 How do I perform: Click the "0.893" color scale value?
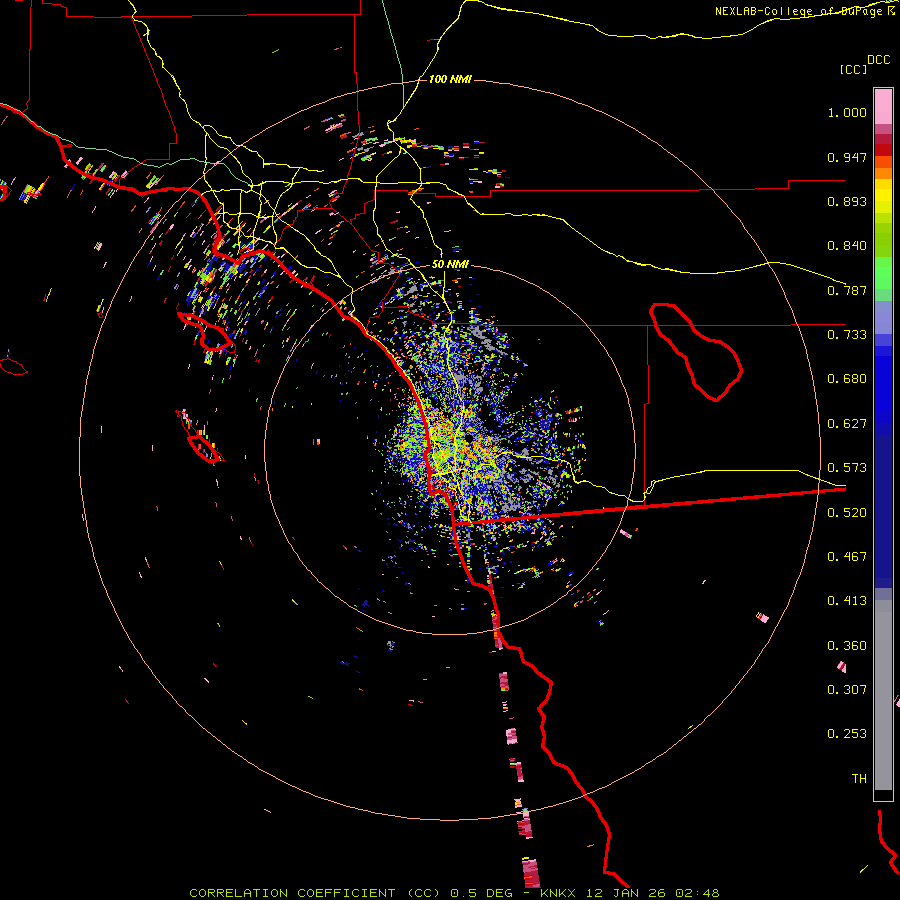[x=847, y=201]
